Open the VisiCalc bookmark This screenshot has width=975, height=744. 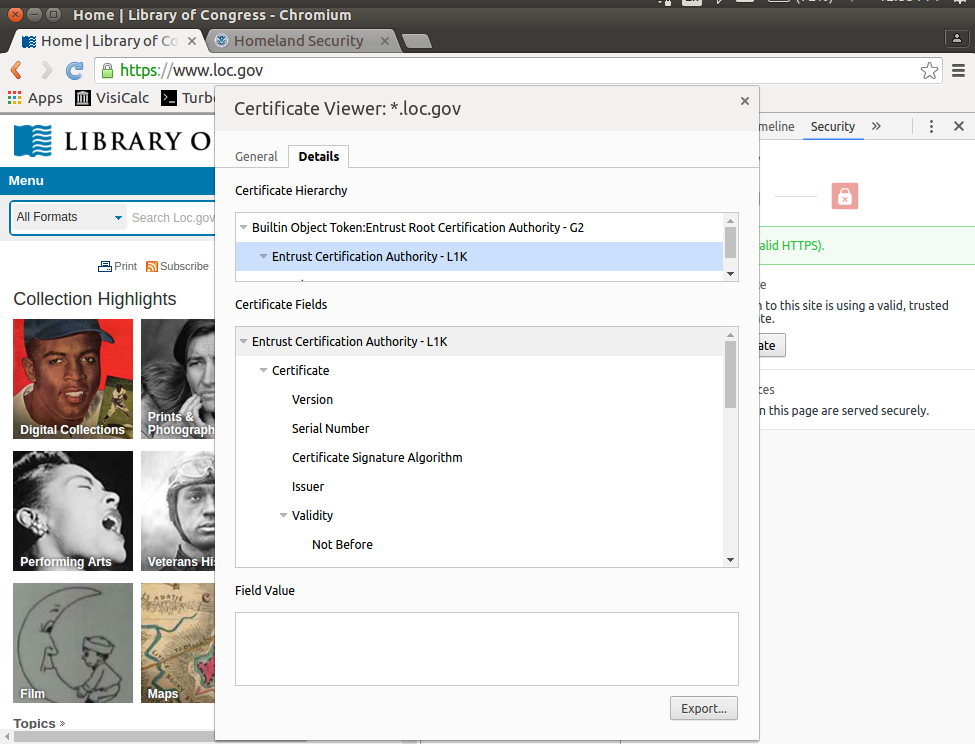112,98
